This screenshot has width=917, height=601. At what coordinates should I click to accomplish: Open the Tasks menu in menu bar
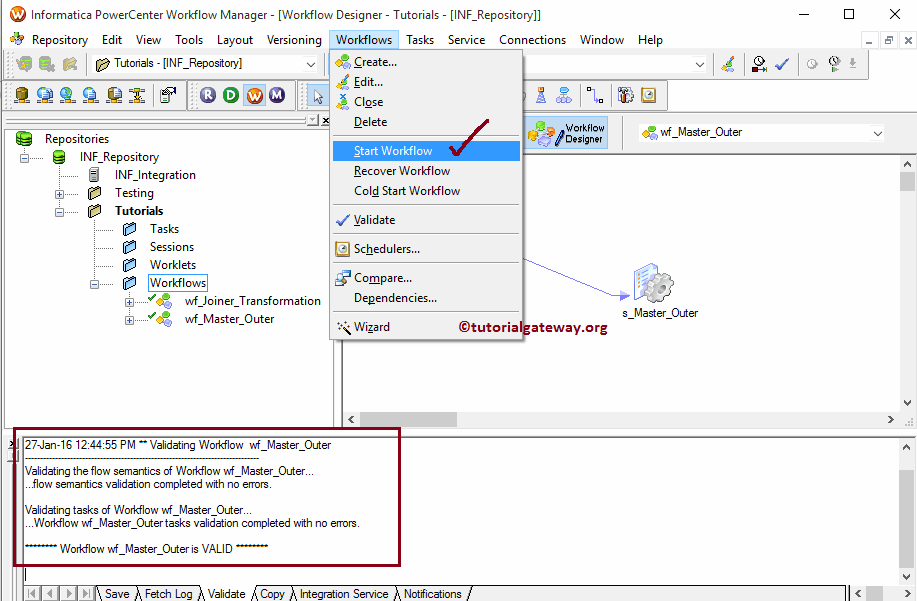[420, 40]
